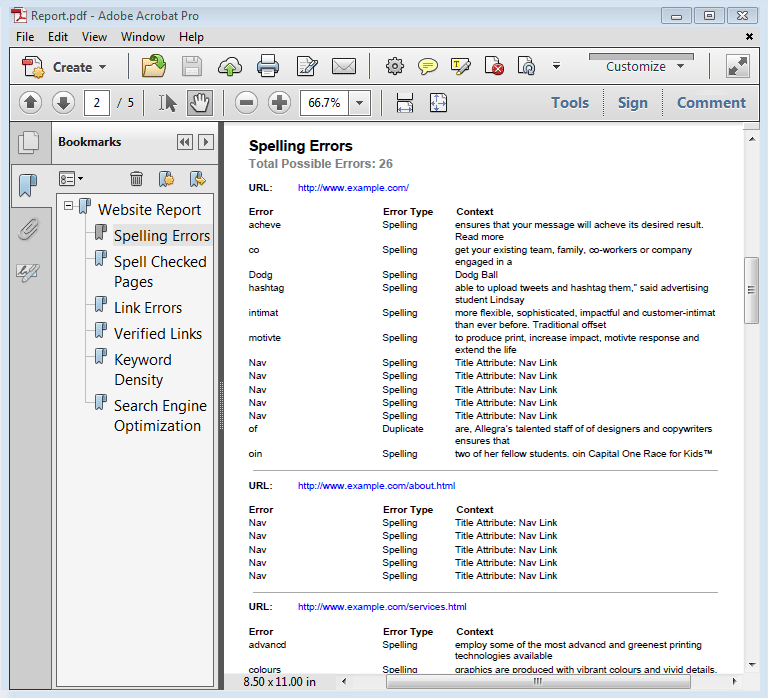
Task: Select the Search Engine Optimization bookmark
Action: [x=160, y=416]
